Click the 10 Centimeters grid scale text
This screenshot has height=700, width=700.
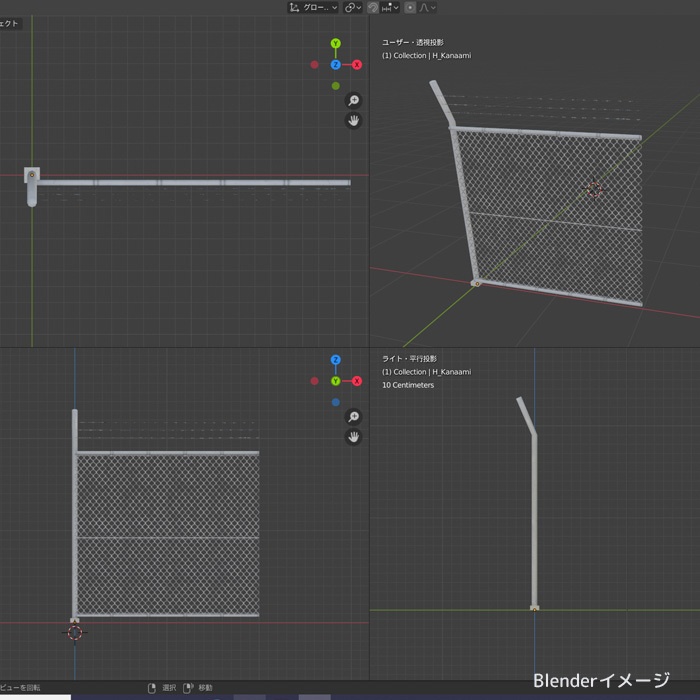pyautogui.click(x=408, y=385)
